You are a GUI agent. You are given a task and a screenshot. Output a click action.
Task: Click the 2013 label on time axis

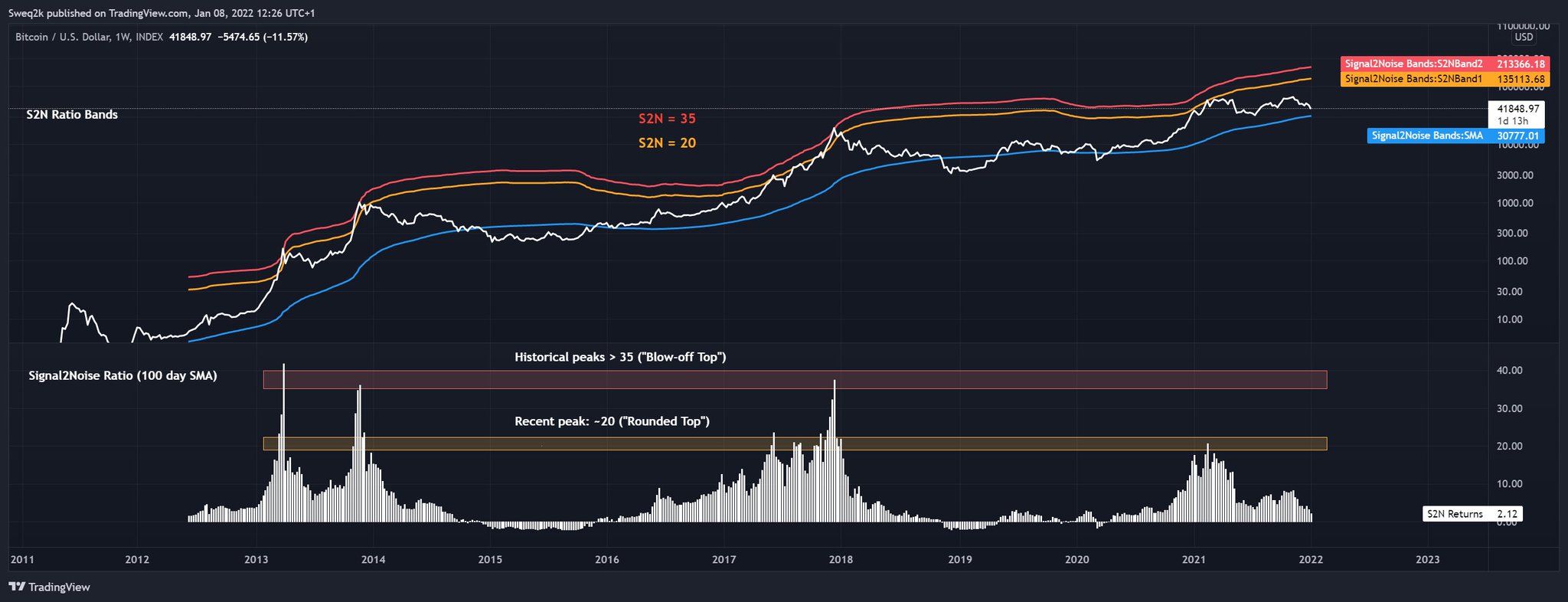256,560
